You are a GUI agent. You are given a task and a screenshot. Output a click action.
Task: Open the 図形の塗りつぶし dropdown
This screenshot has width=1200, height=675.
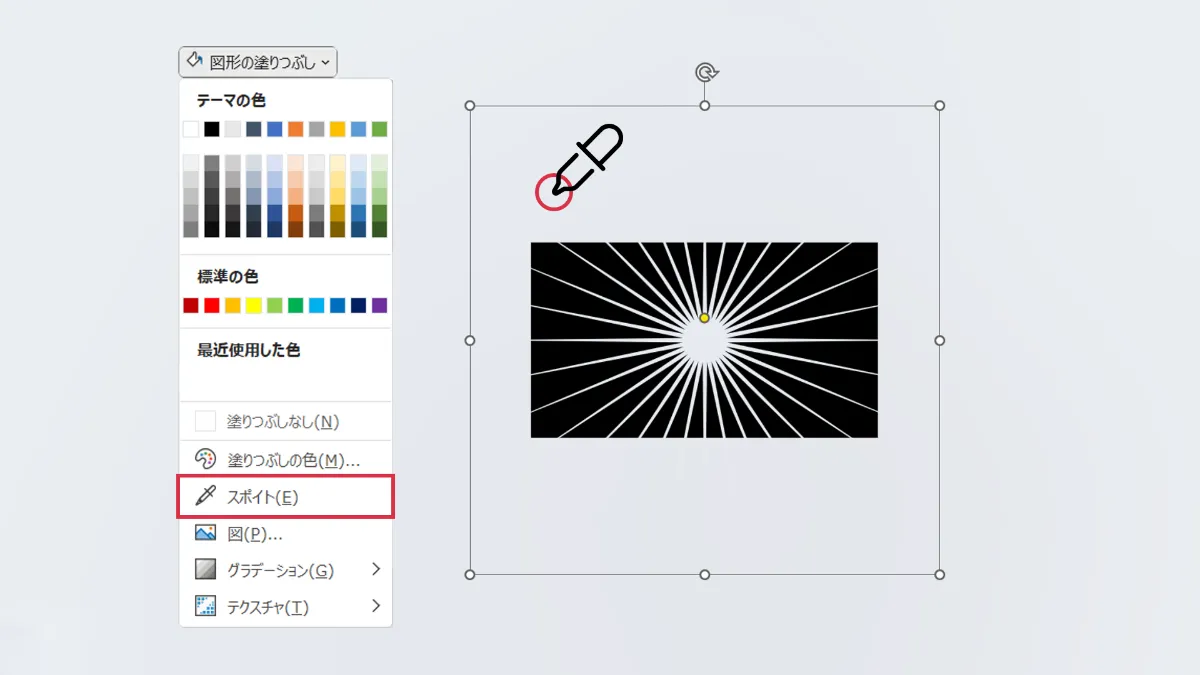pyautogui.click(x=258, y=62)
